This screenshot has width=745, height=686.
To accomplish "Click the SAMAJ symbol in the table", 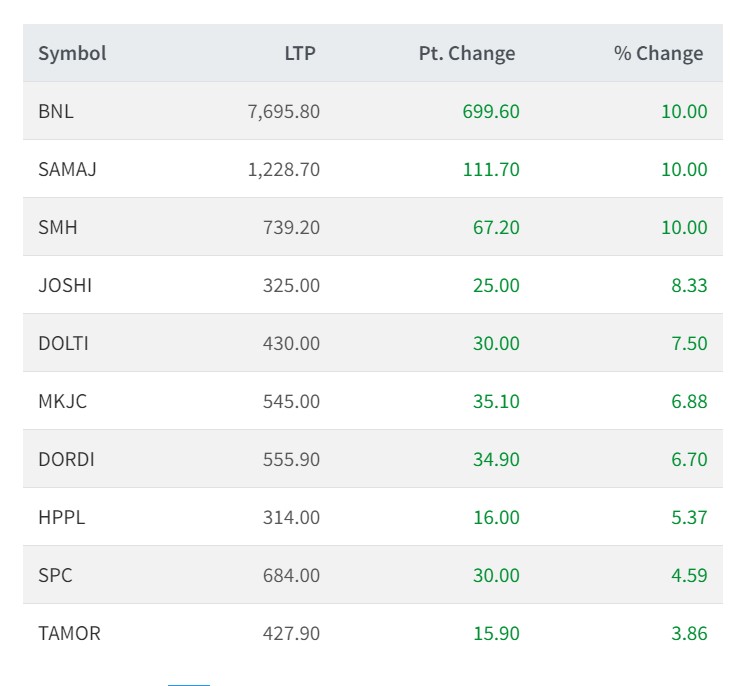I will [x=67, y=169].
